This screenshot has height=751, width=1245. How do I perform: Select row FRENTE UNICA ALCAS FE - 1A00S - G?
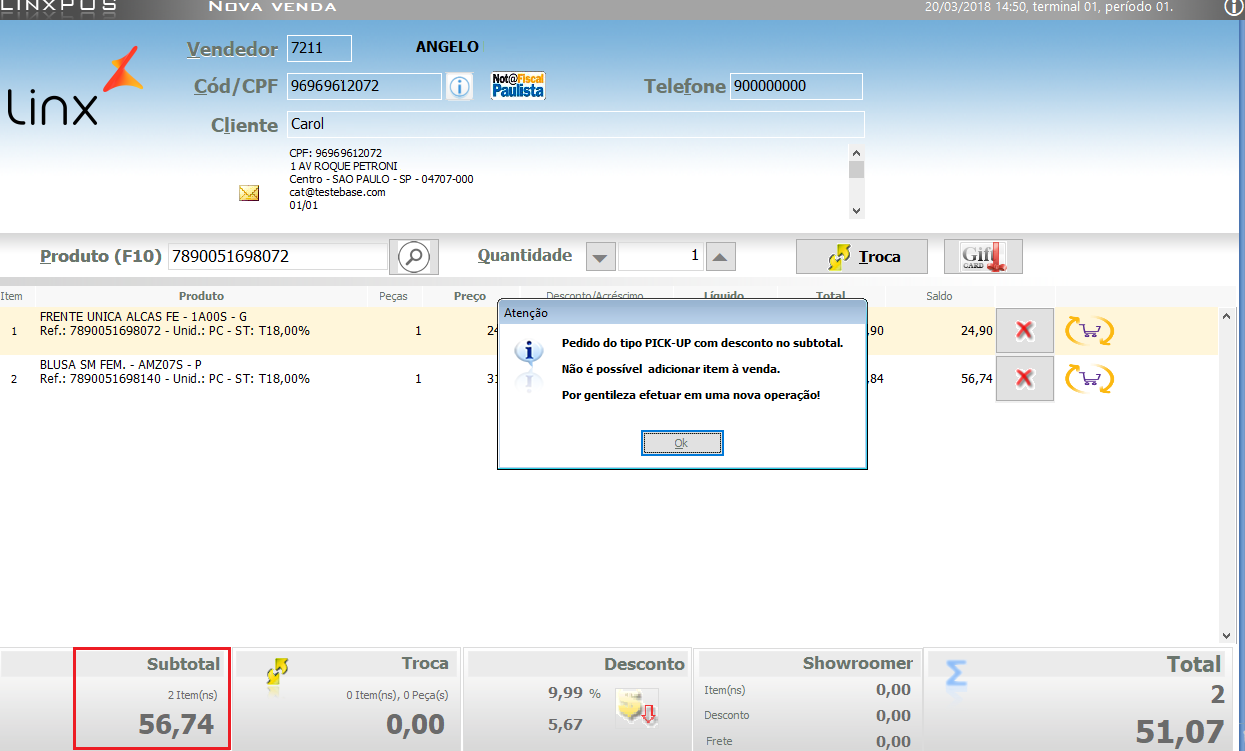tap(608, 331)
